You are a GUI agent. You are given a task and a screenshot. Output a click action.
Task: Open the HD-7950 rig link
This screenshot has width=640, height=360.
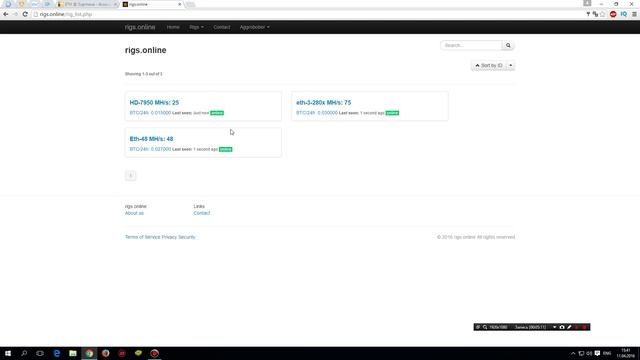[x=154, y=102]
